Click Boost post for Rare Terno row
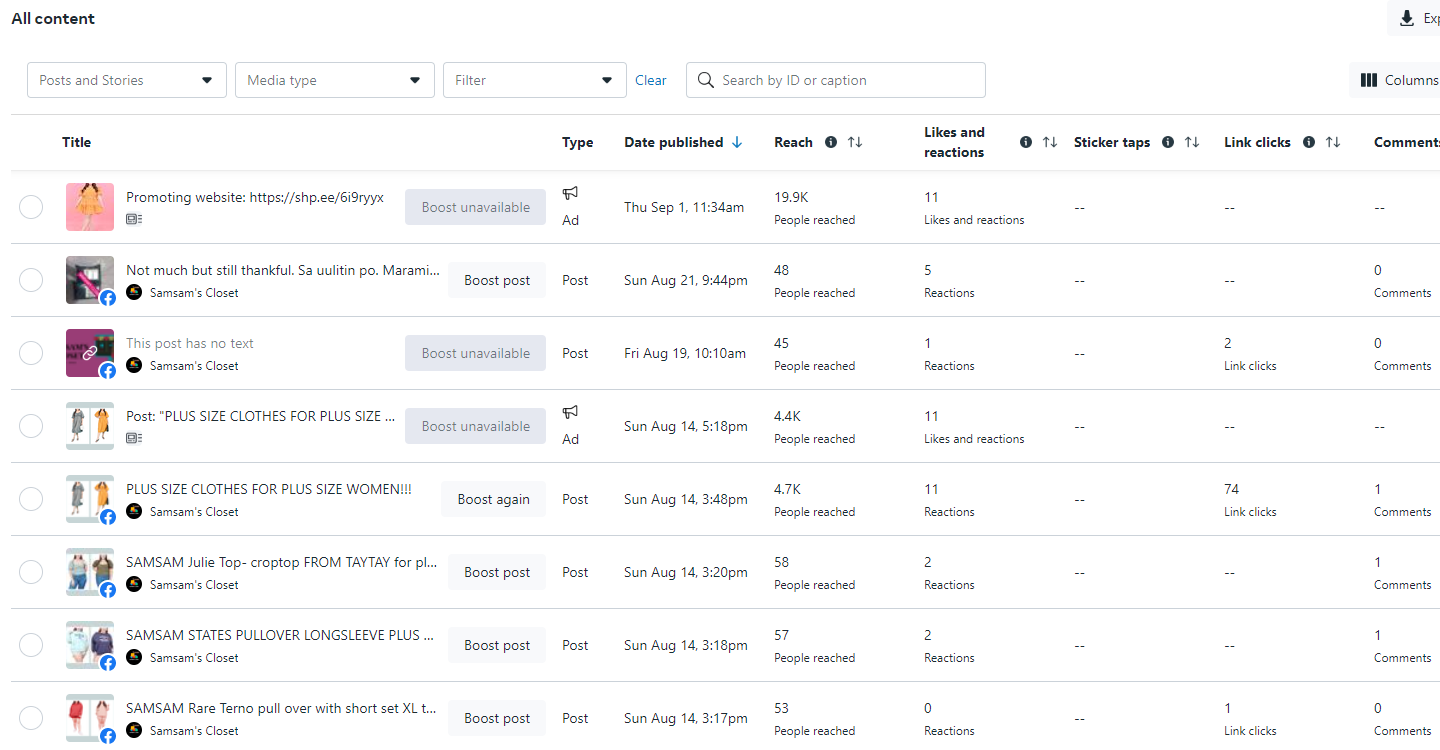Screen dimensions: 1440x750 pos(497,718)
